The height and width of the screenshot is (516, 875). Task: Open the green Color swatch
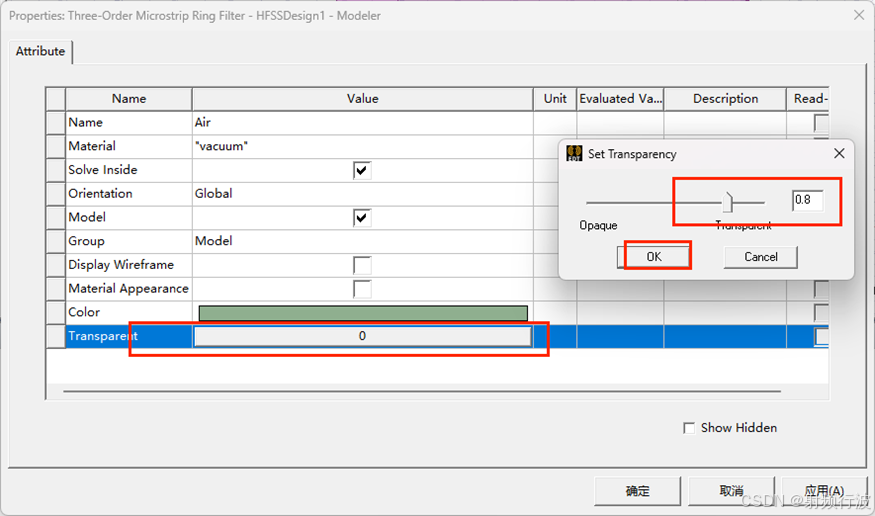363,313
